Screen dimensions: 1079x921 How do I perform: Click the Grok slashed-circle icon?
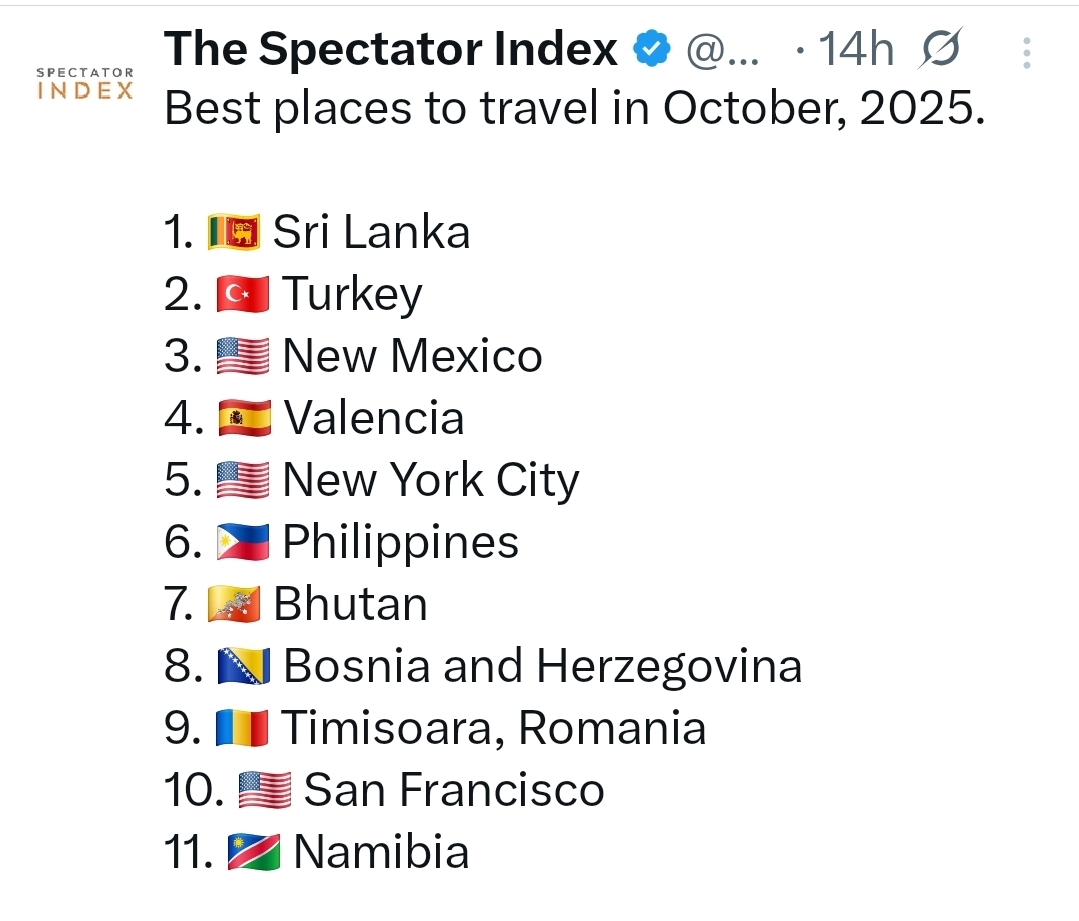pos(939,49)
